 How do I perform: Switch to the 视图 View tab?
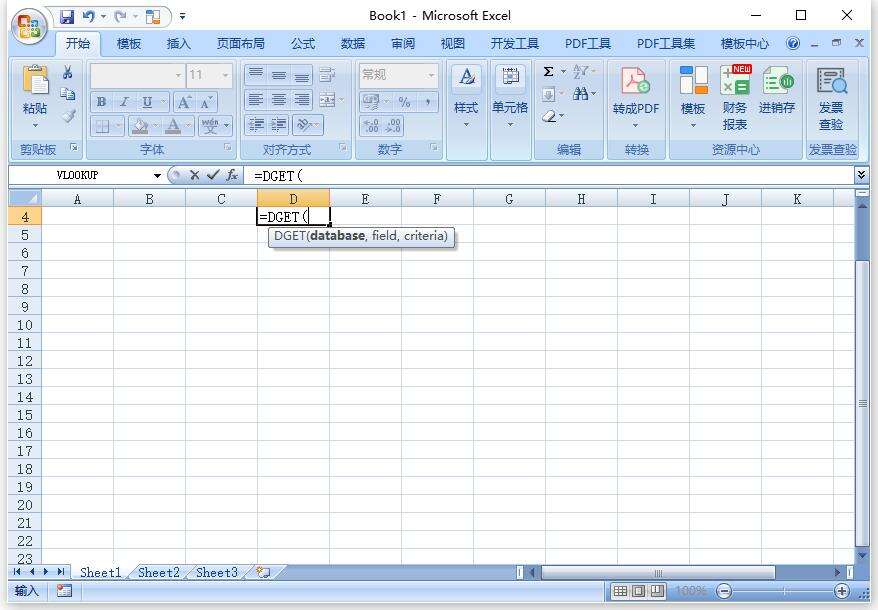pyautogui.click(x=452, y=43)
